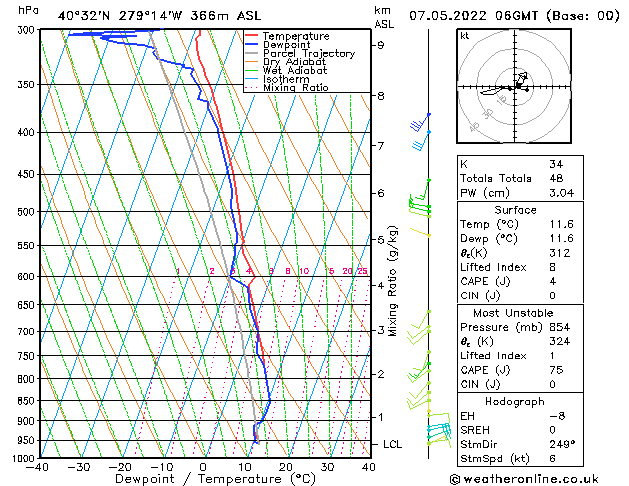Click the StmDir value 249°

562,445
